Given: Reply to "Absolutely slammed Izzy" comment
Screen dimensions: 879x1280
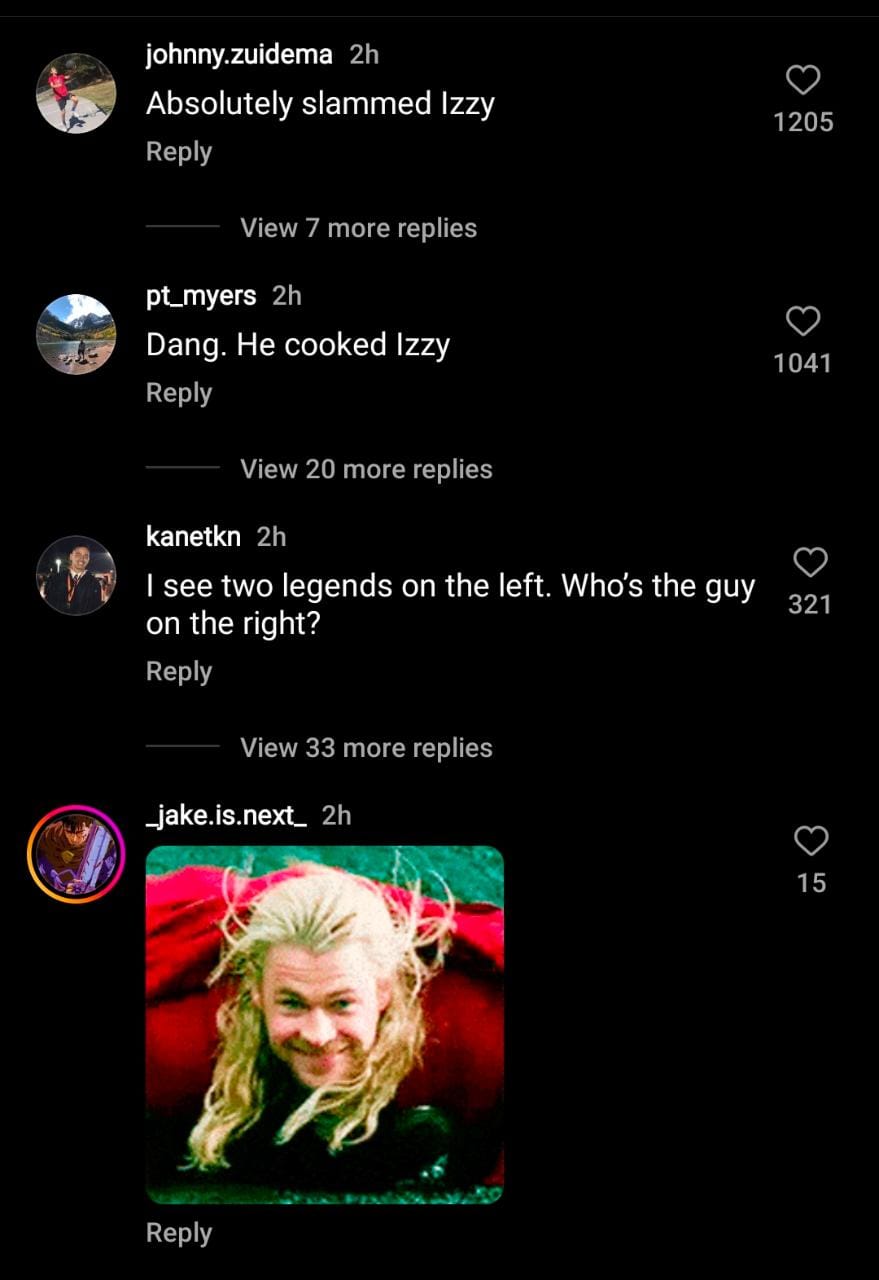Looking at the screenshot, I should coord(179,152).
